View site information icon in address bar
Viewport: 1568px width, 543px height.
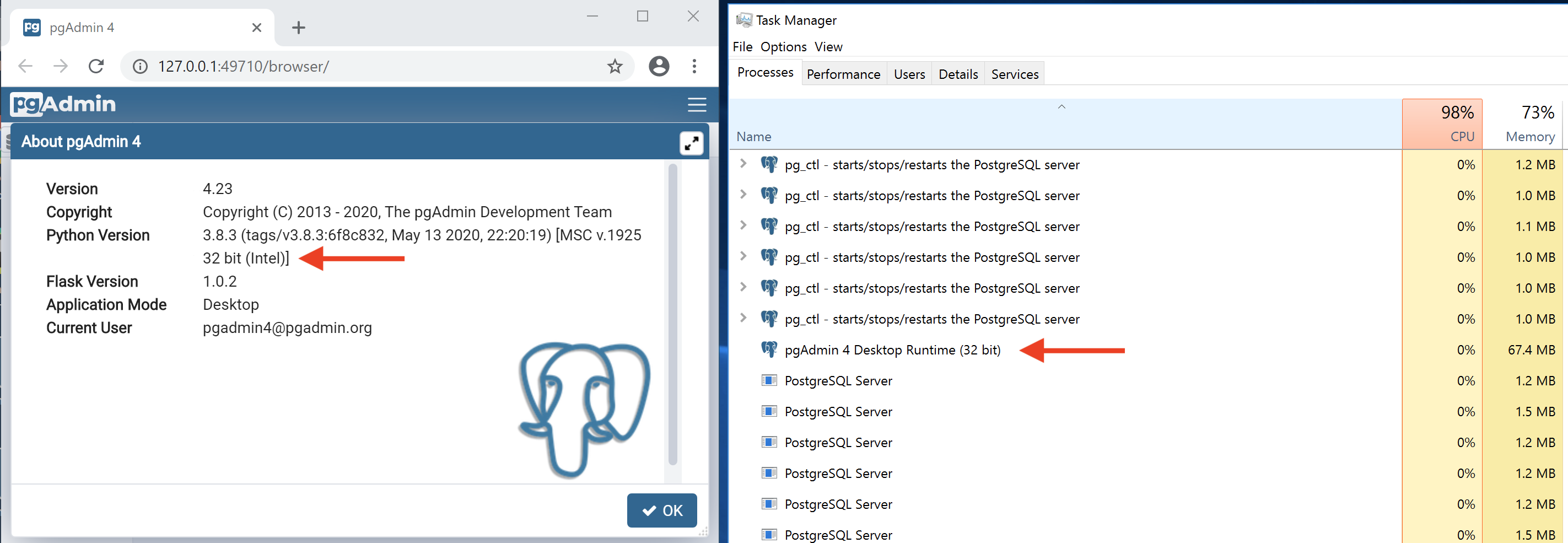(x=140, y=66)
